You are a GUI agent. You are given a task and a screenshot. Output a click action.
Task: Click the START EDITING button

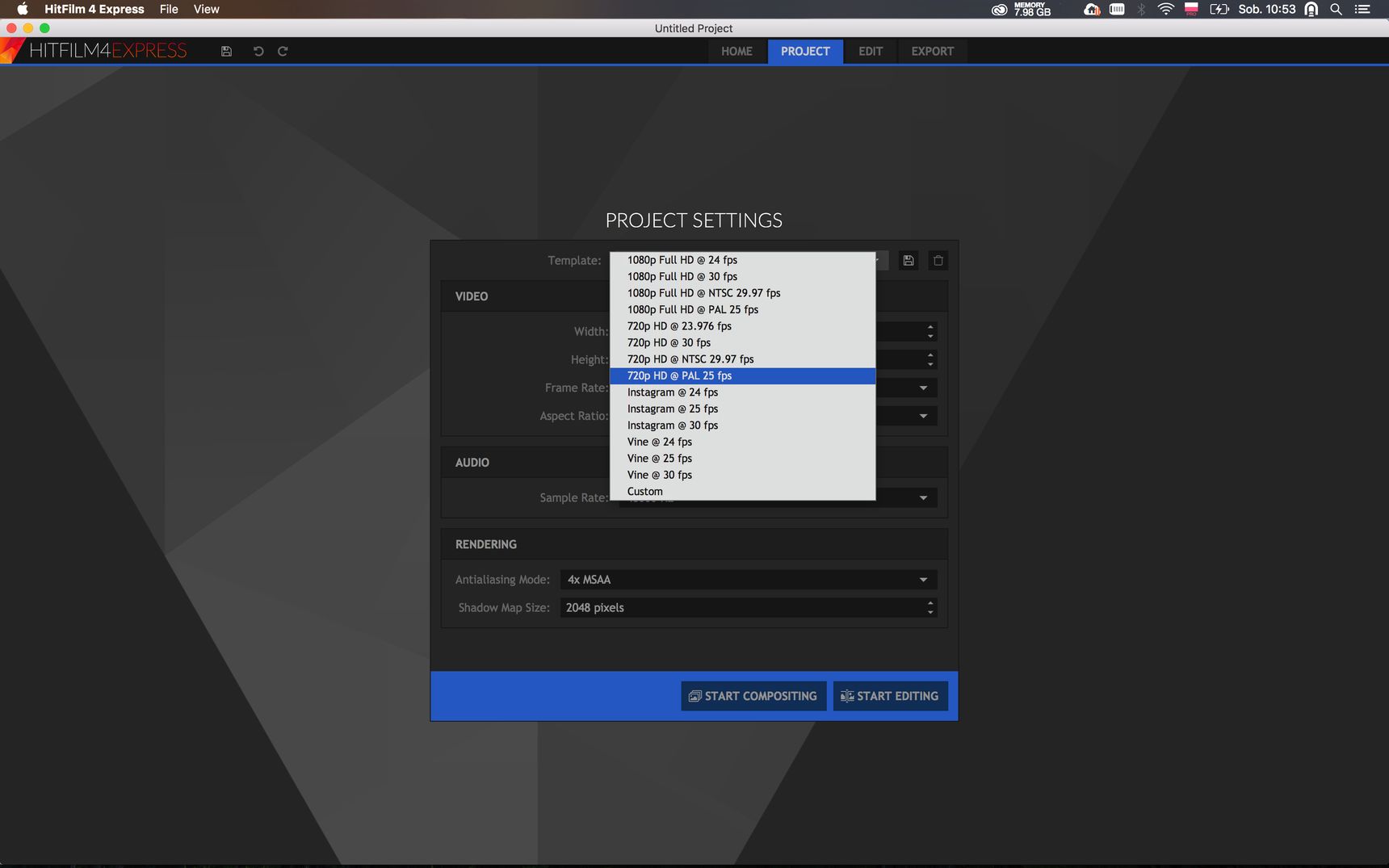pyautogui.click(x=891, y=696)
